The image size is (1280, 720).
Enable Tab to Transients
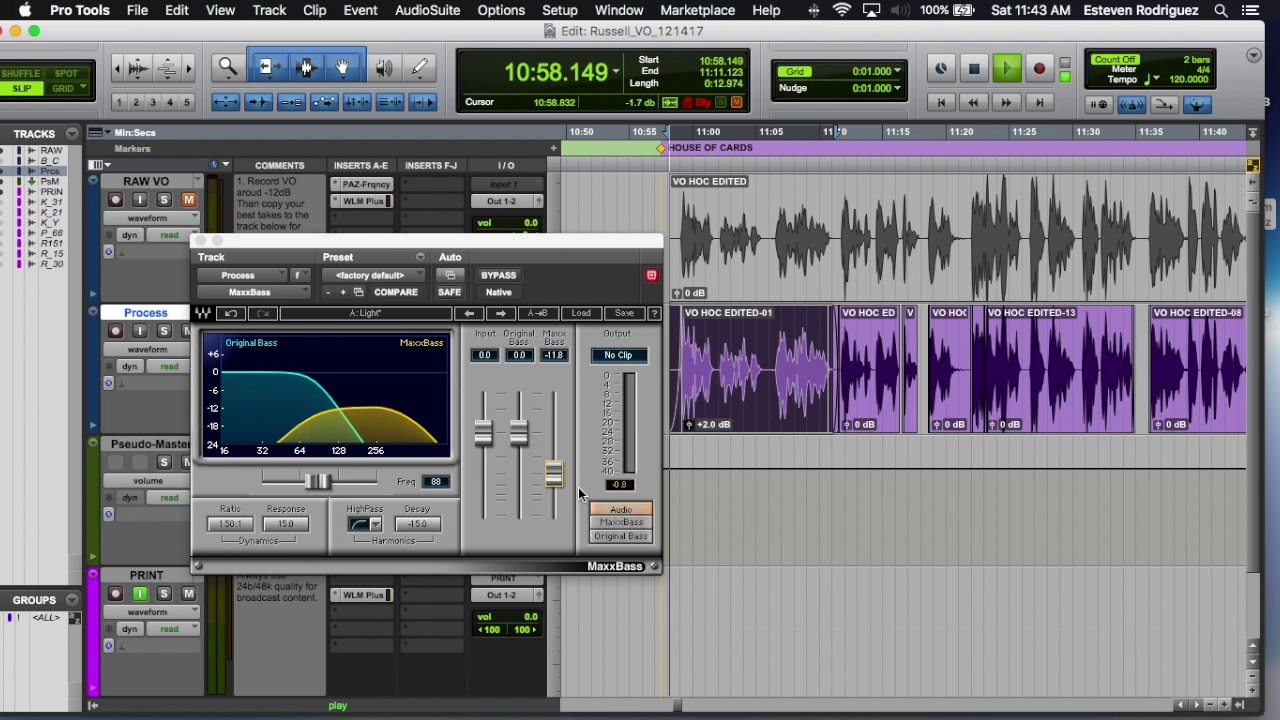pyautogui.click(x=258, y=102)
